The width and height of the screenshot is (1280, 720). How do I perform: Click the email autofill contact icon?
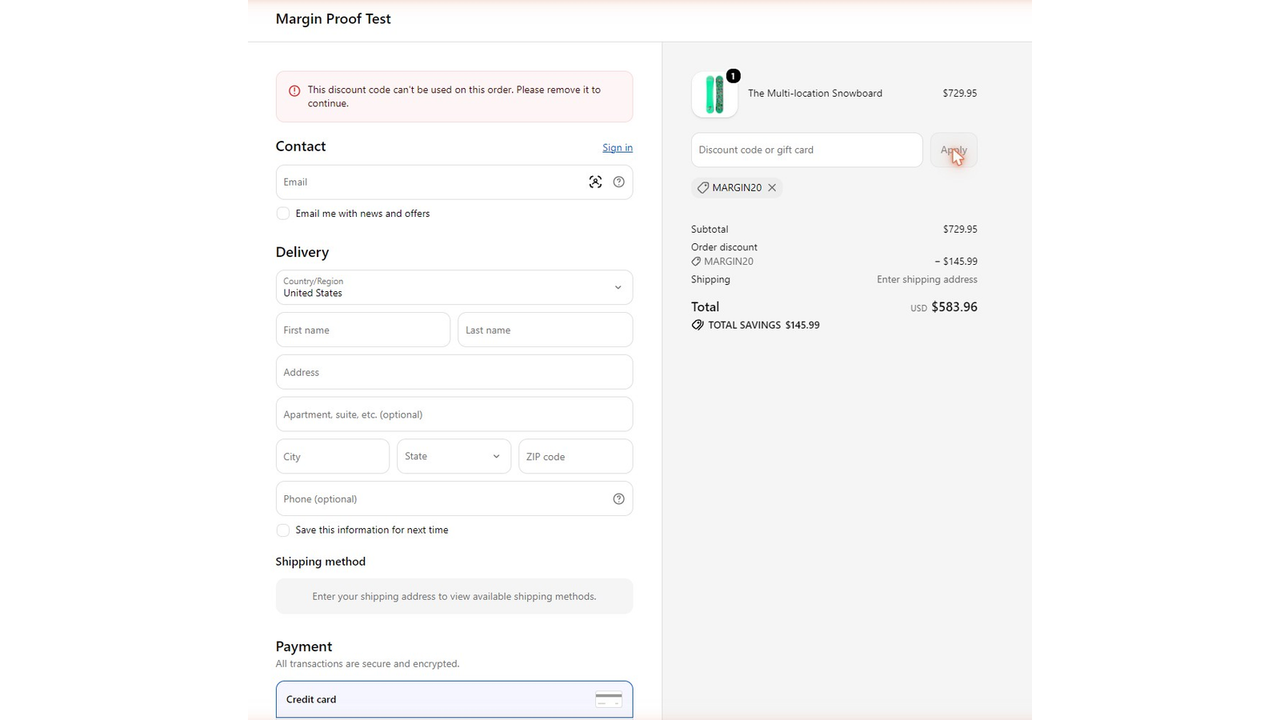click(x=595, y=182)
